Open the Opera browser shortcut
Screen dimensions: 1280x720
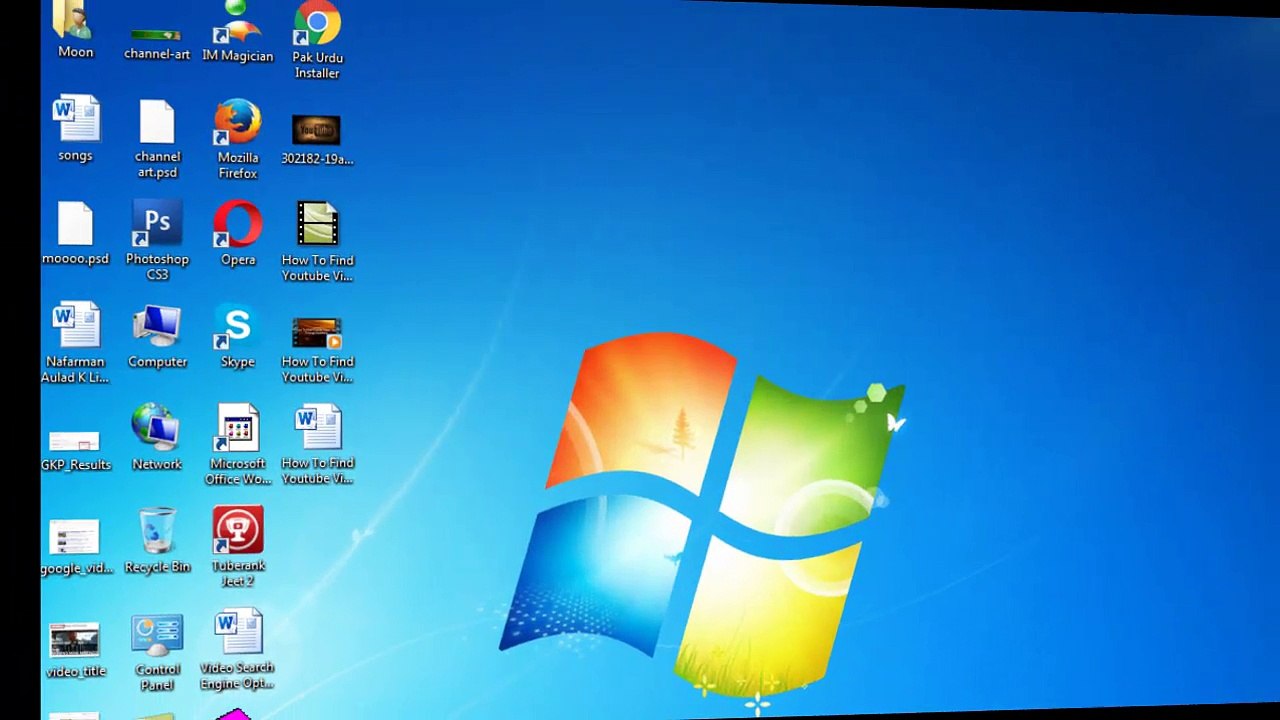pyautogui.click(x=238, y=233)
